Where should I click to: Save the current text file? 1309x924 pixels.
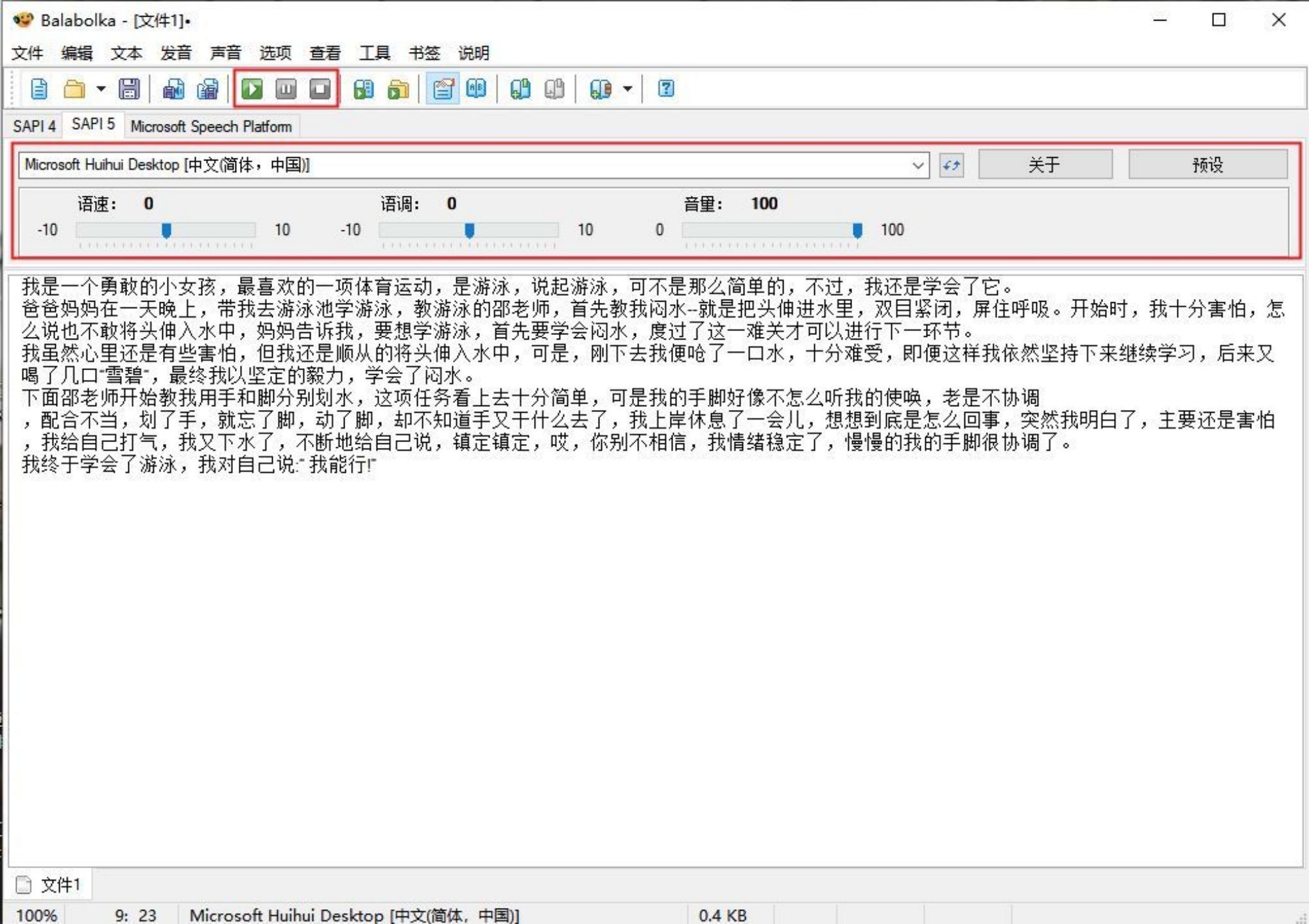pos(130,90)
